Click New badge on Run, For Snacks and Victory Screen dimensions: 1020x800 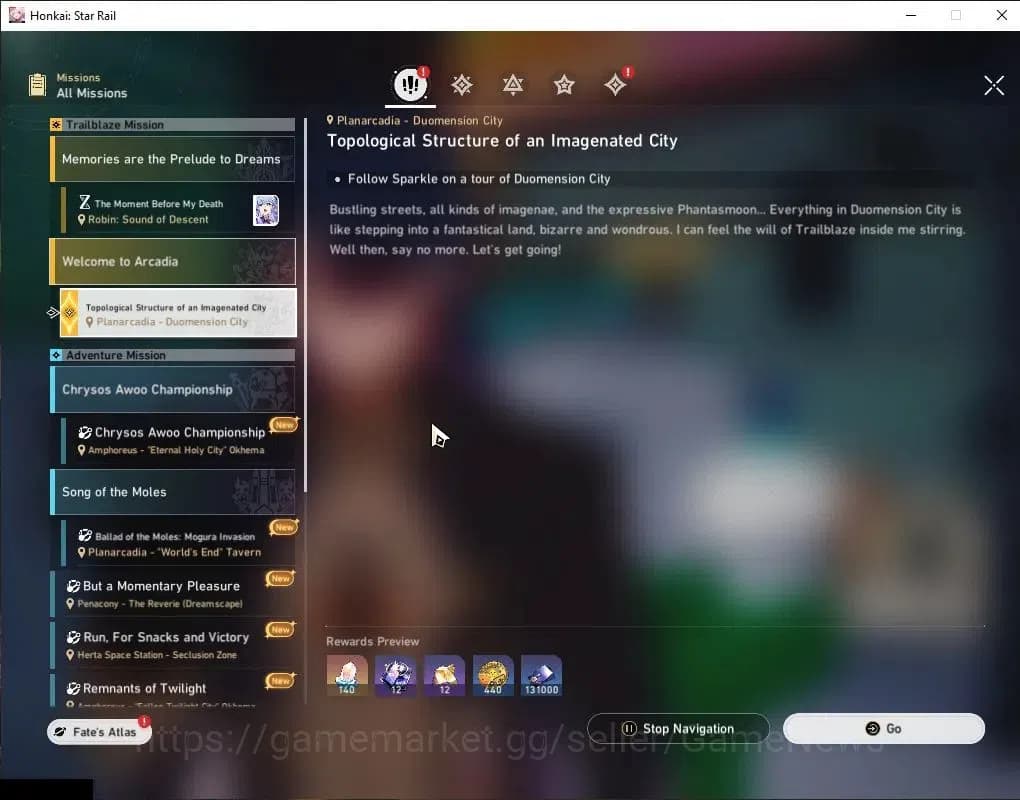(280, 629)
